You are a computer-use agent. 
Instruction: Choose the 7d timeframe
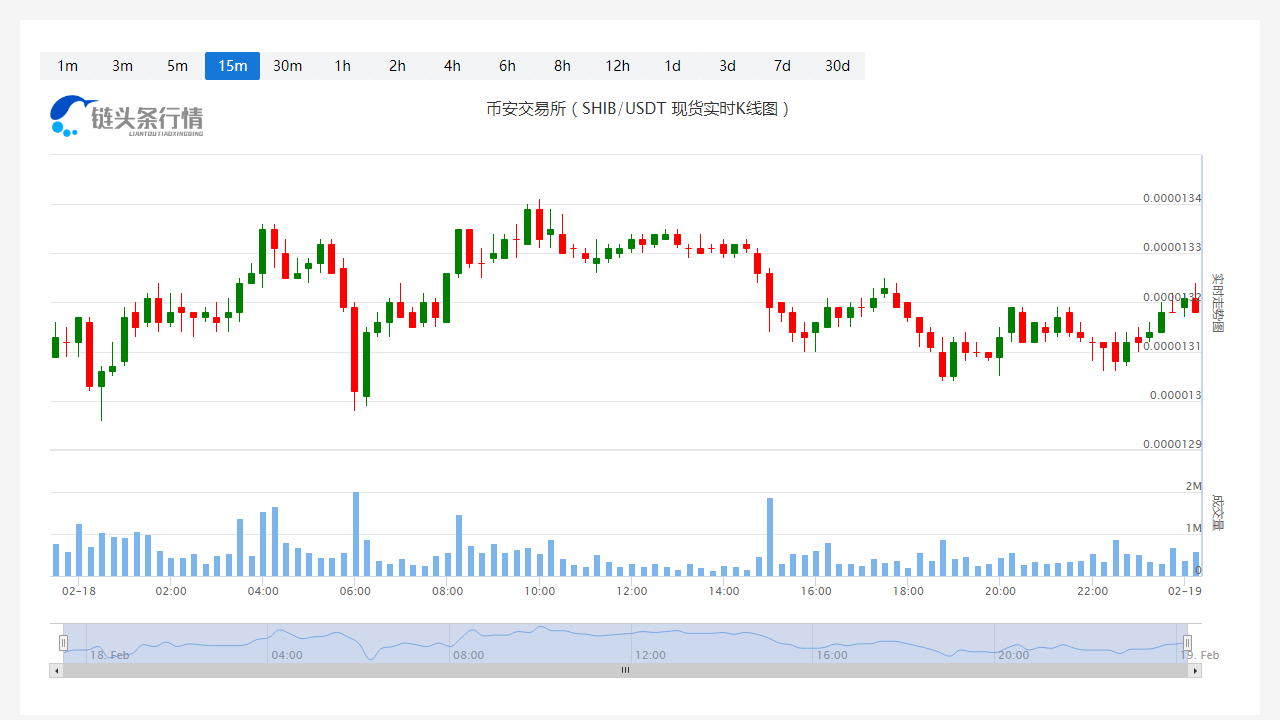click(x=782, y=66)
